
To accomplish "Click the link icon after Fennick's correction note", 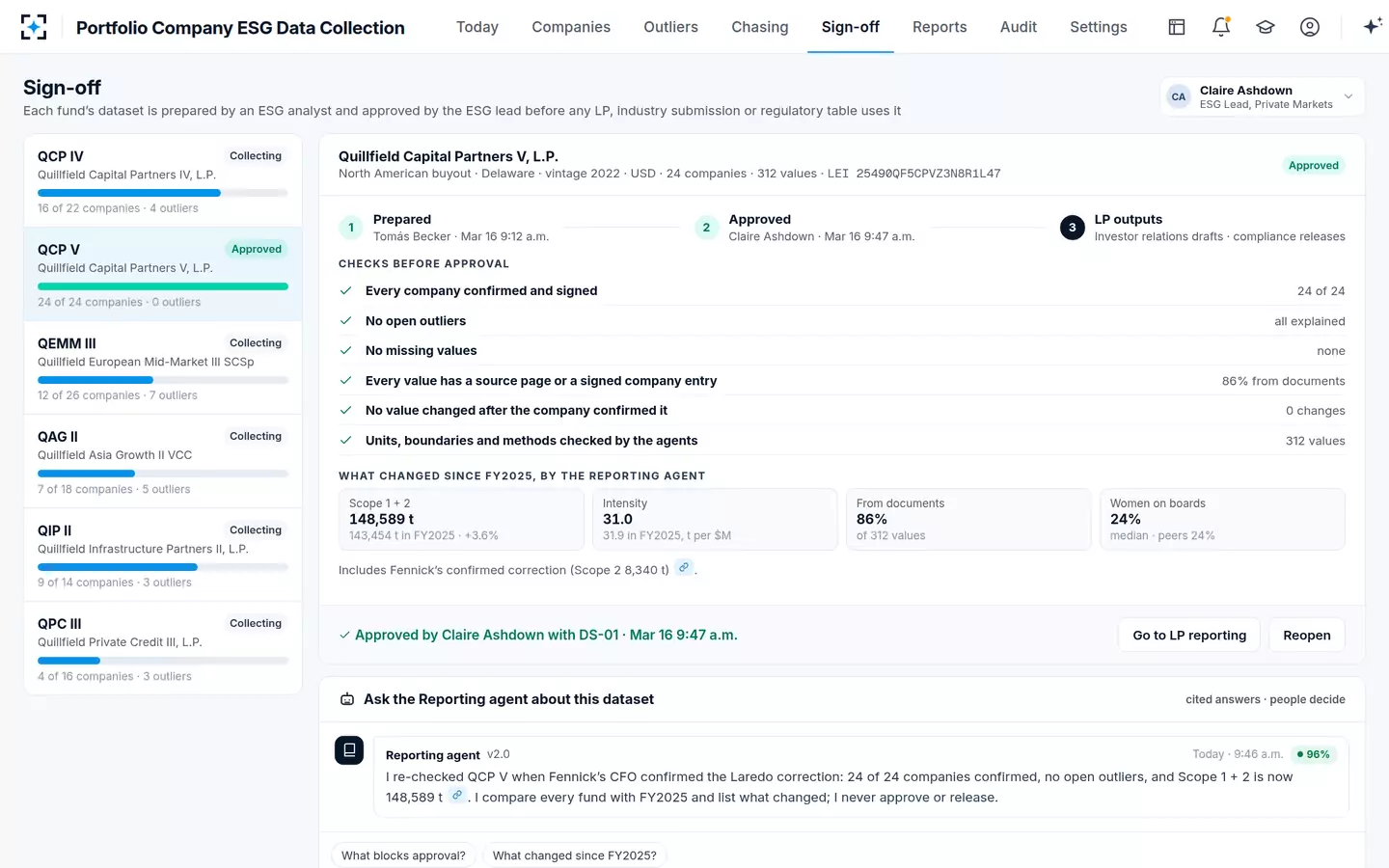I will [x=684, y=568].
